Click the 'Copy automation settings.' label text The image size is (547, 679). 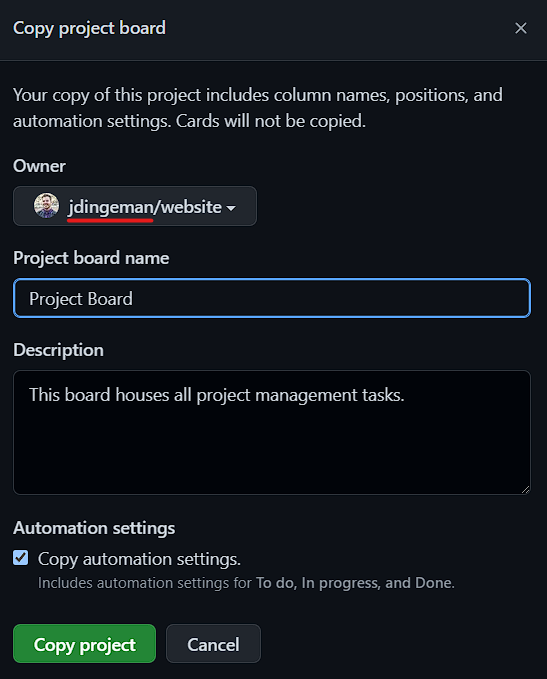[139, 559]
